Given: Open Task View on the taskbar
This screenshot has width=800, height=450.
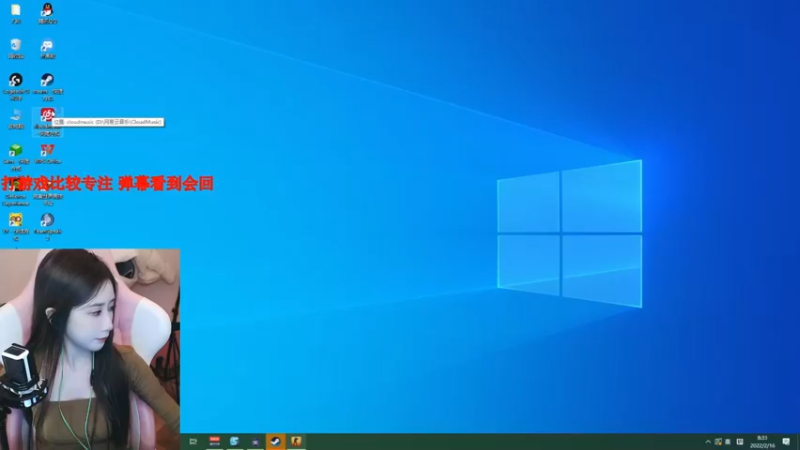Looking at the screenshot, I should (193, 441).
